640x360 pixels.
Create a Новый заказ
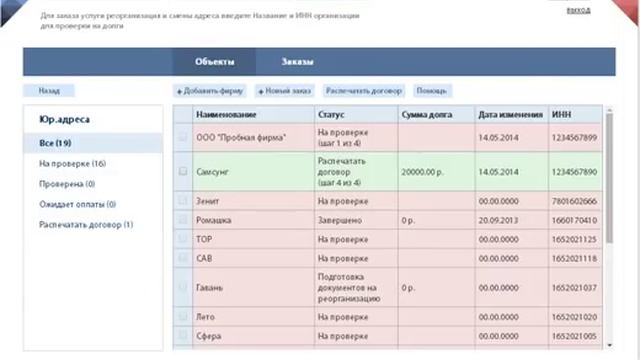pyautogui.click(x=285, y=91)
